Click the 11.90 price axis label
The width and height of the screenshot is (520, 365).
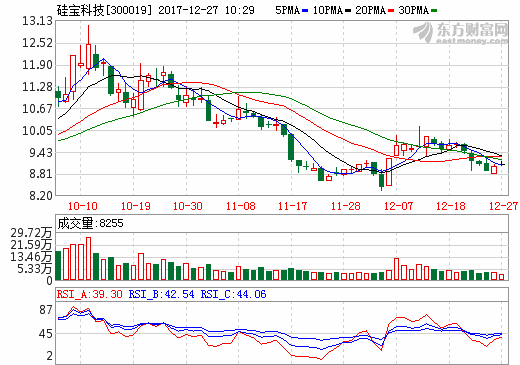click(x=37, y=65)
